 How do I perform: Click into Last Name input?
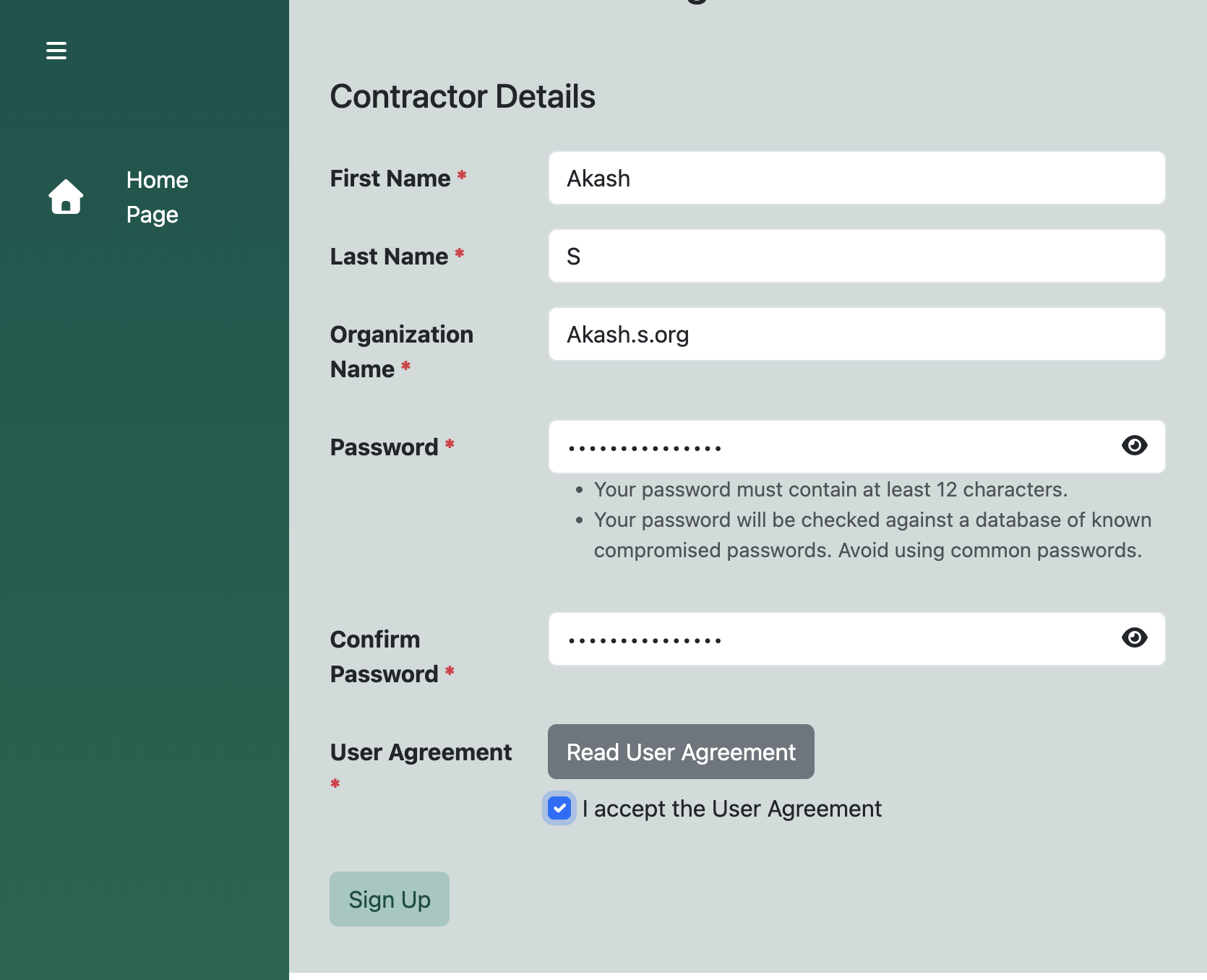pyautogui.click(x=856, y=256)
